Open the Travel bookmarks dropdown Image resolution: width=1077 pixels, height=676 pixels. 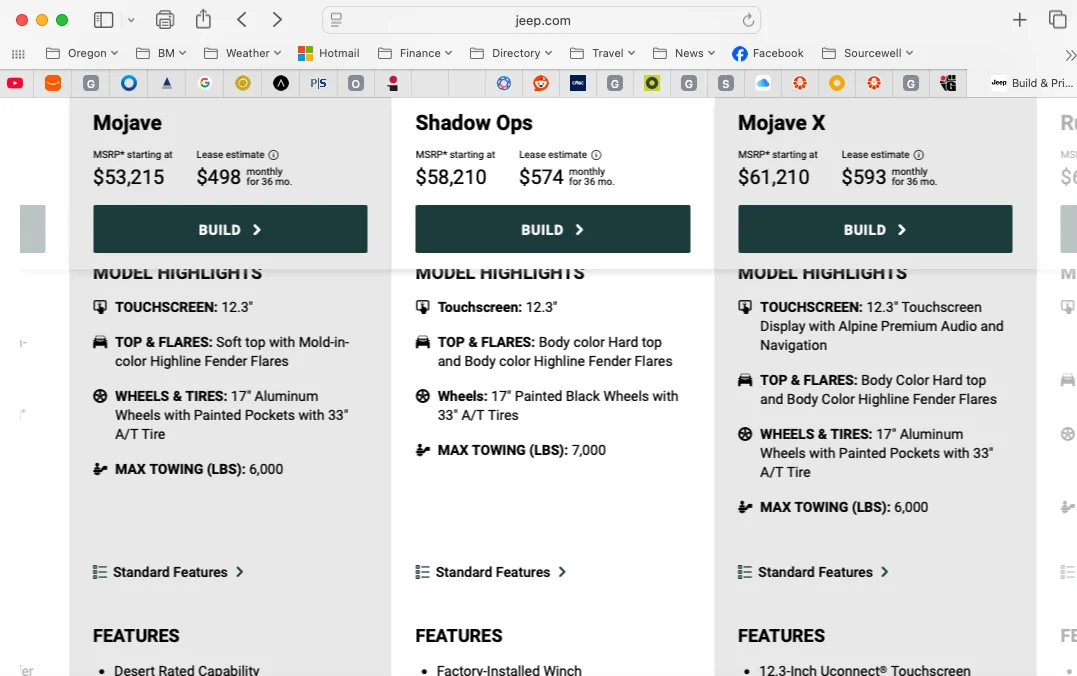pos(603,53)
